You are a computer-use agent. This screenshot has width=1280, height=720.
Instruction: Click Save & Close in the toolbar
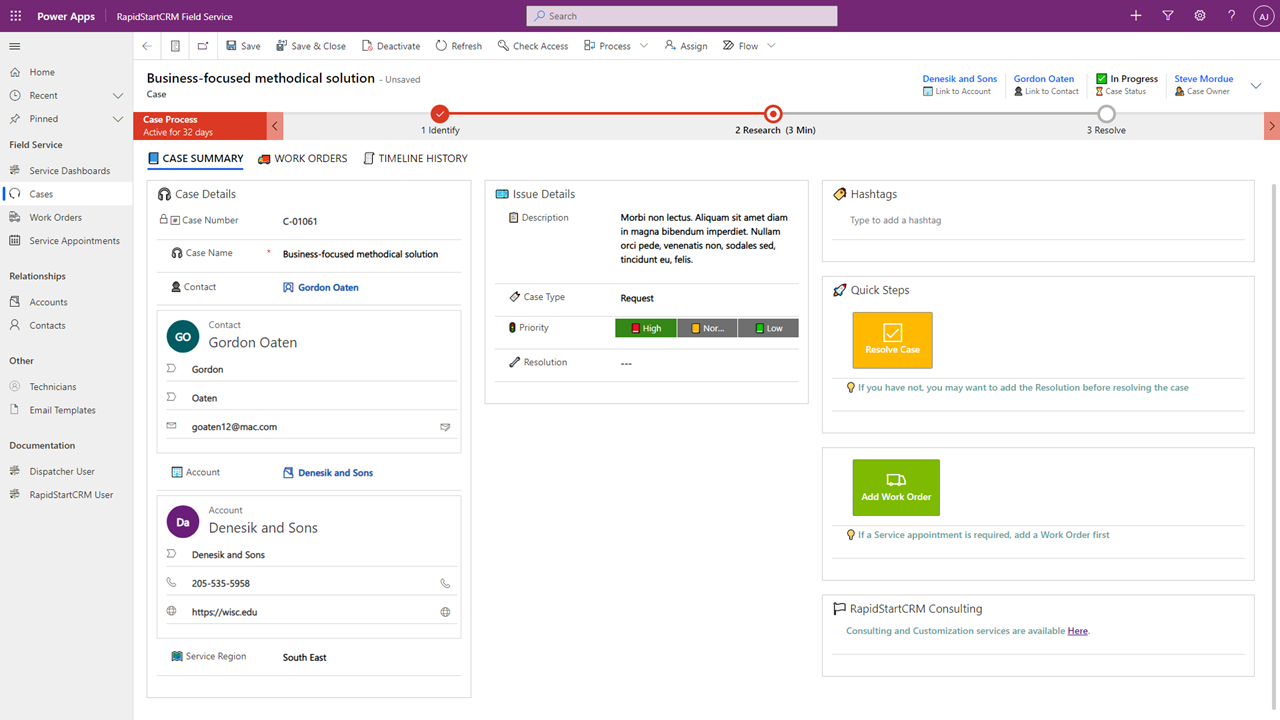click(310, 46)
